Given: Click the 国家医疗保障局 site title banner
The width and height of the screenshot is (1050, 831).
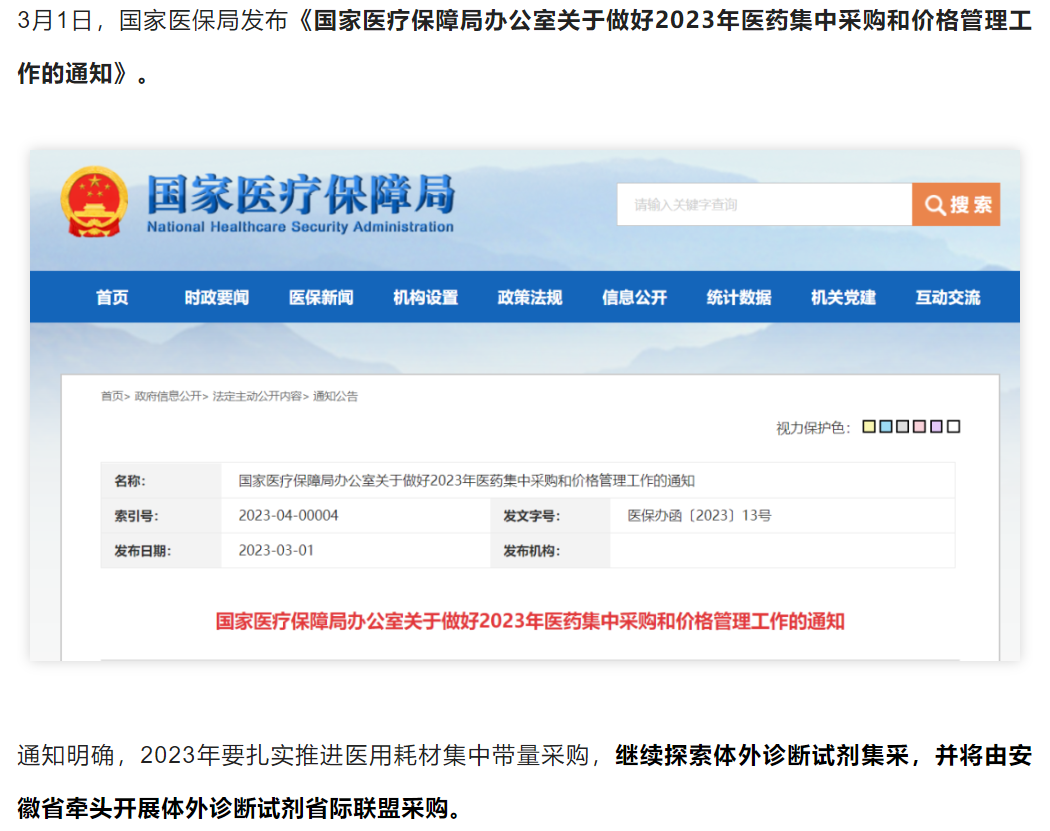Looking at the screenshot, I should click(x=301, y=194).
